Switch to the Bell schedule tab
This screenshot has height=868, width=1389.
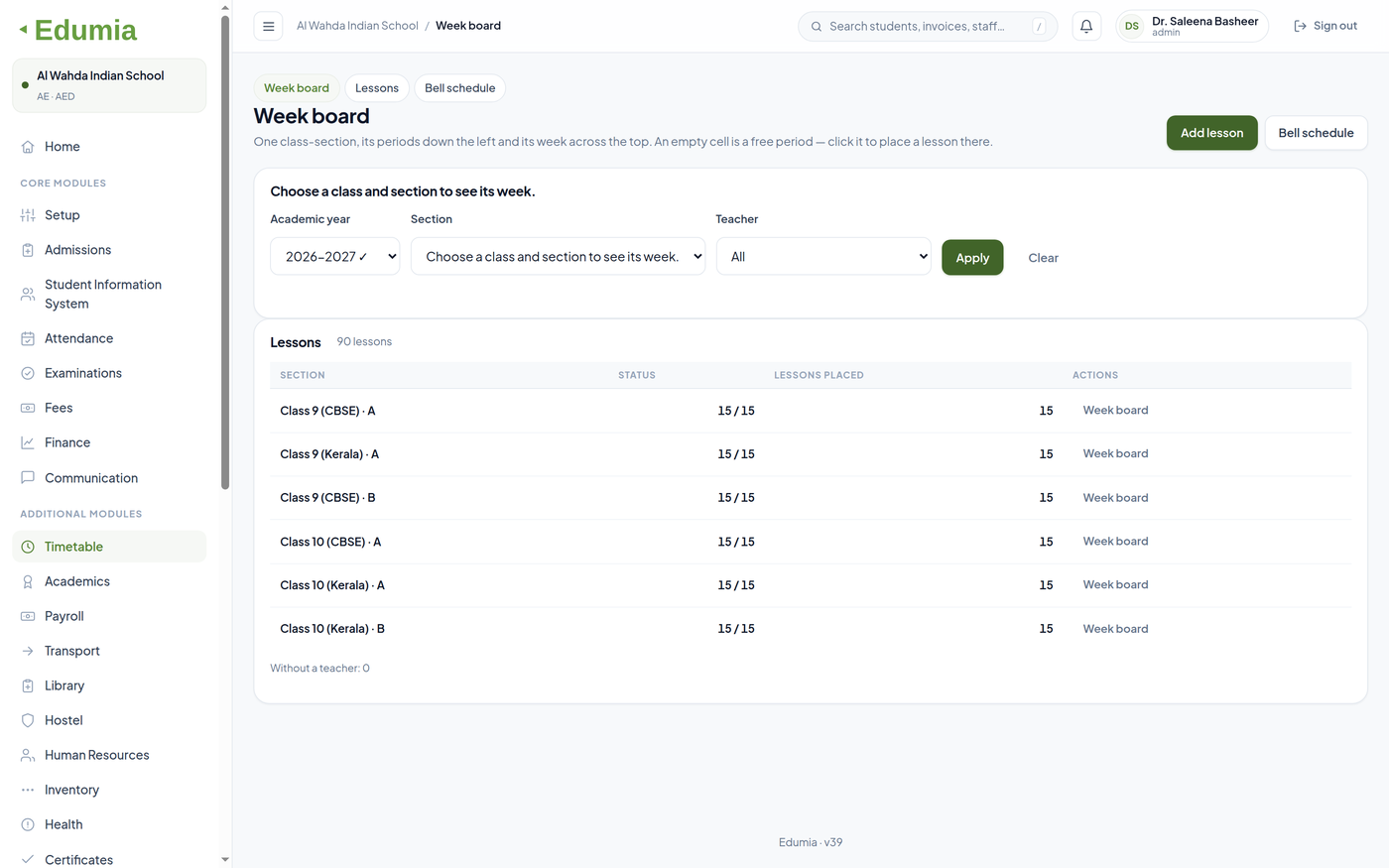tap(460, 88)
